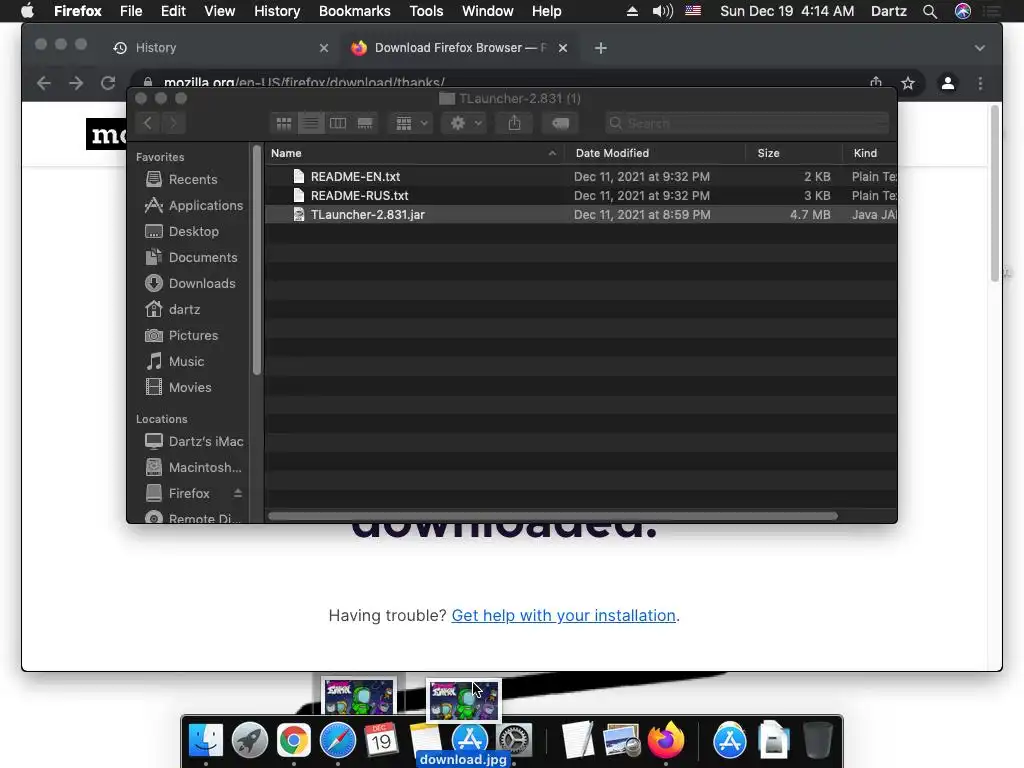Sort files by Name column

[x=415, y=153]
